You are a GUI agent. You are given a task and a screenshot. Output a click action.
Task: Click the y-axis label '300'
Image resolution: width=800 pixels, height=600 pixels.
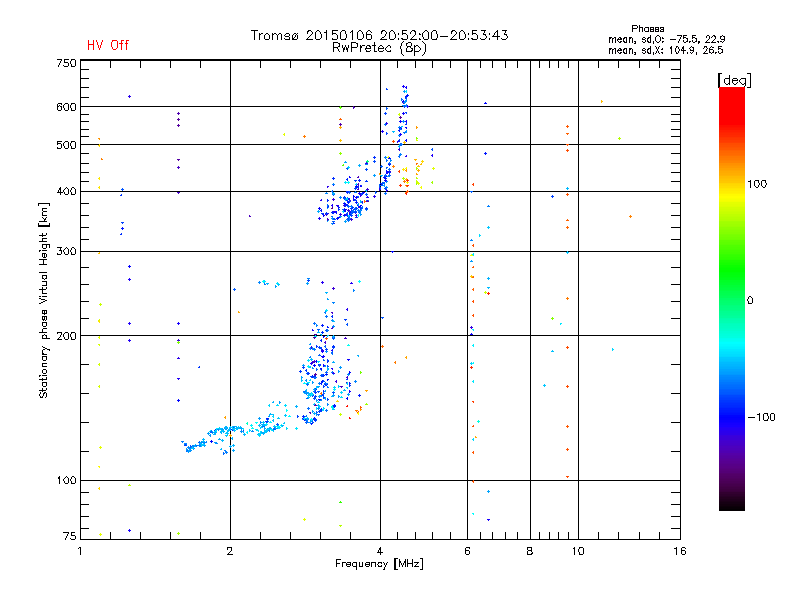(67, 251)
